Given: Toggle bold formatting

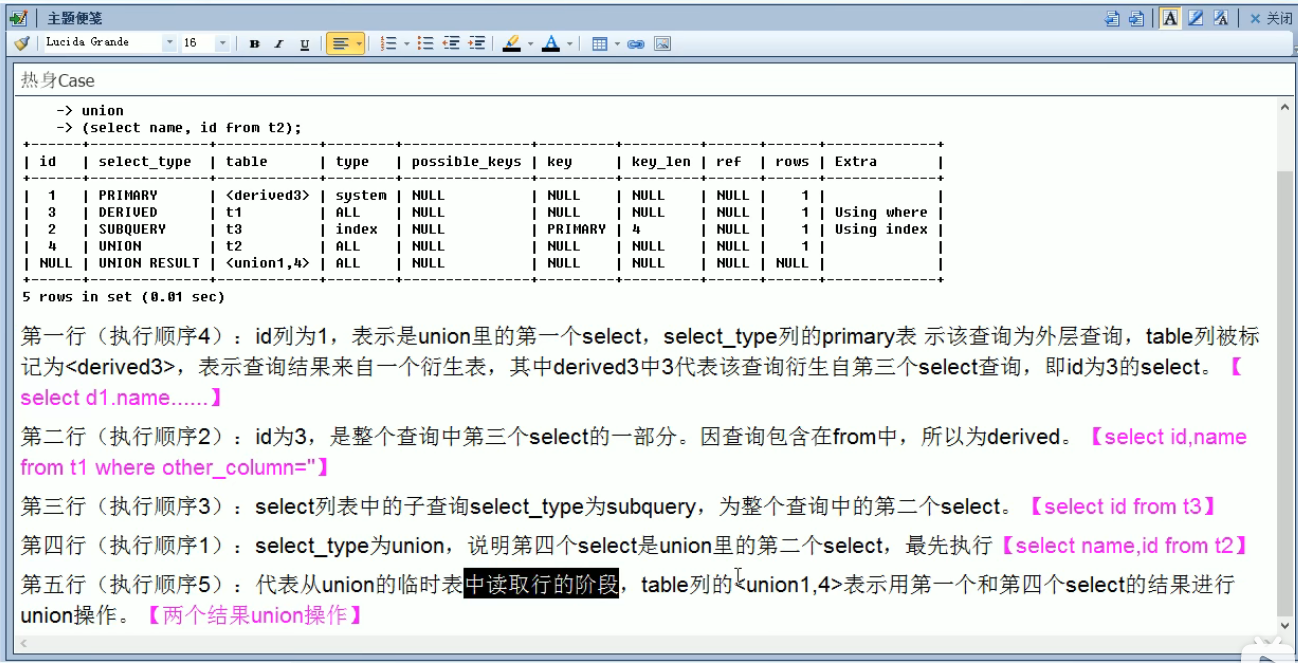Looking at the screenshot, I should (255, 43).
